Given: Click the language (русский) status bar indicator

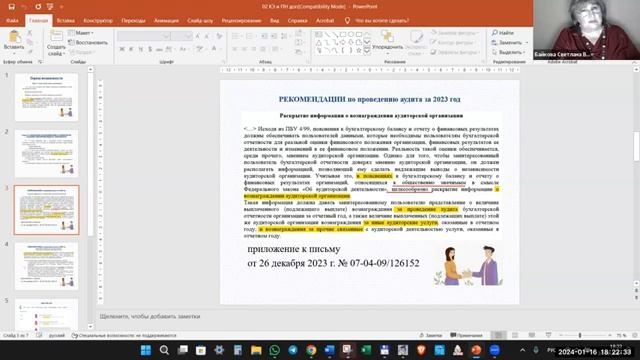Looking at the screenshot, I should pyautogui.click(x=57, y=335).
